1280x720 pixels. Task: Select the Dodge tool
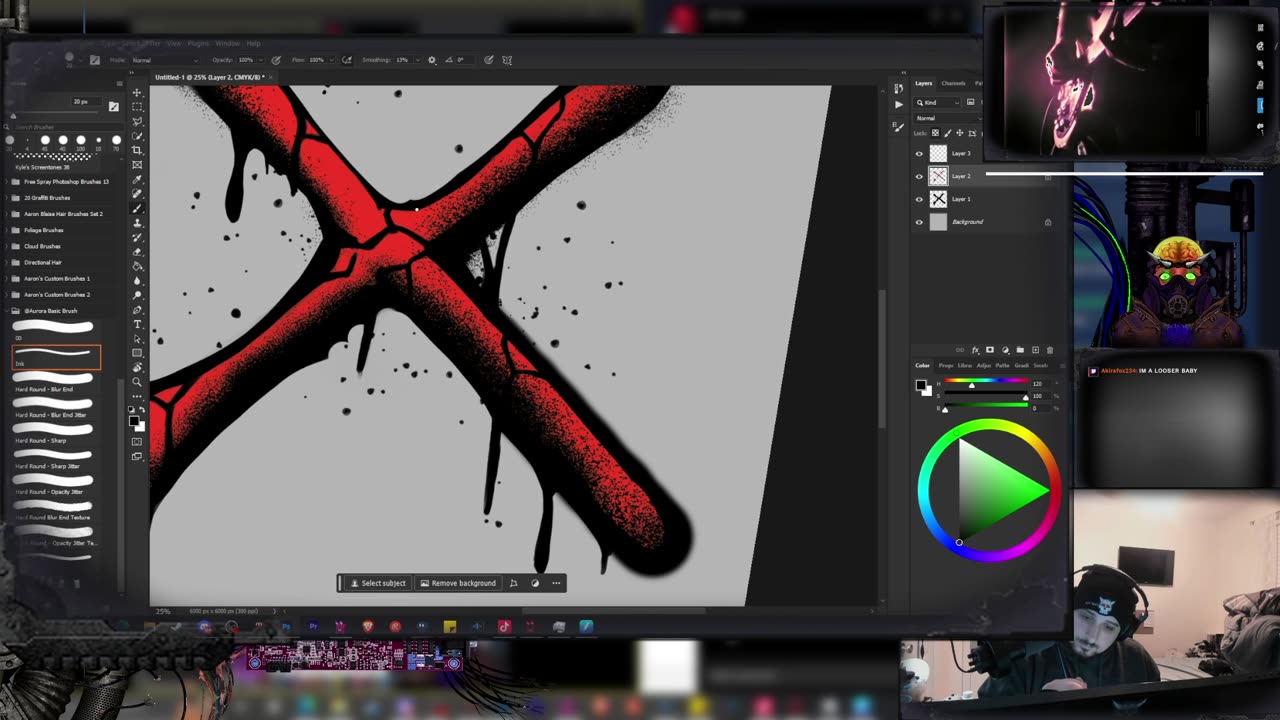point(138,295)
